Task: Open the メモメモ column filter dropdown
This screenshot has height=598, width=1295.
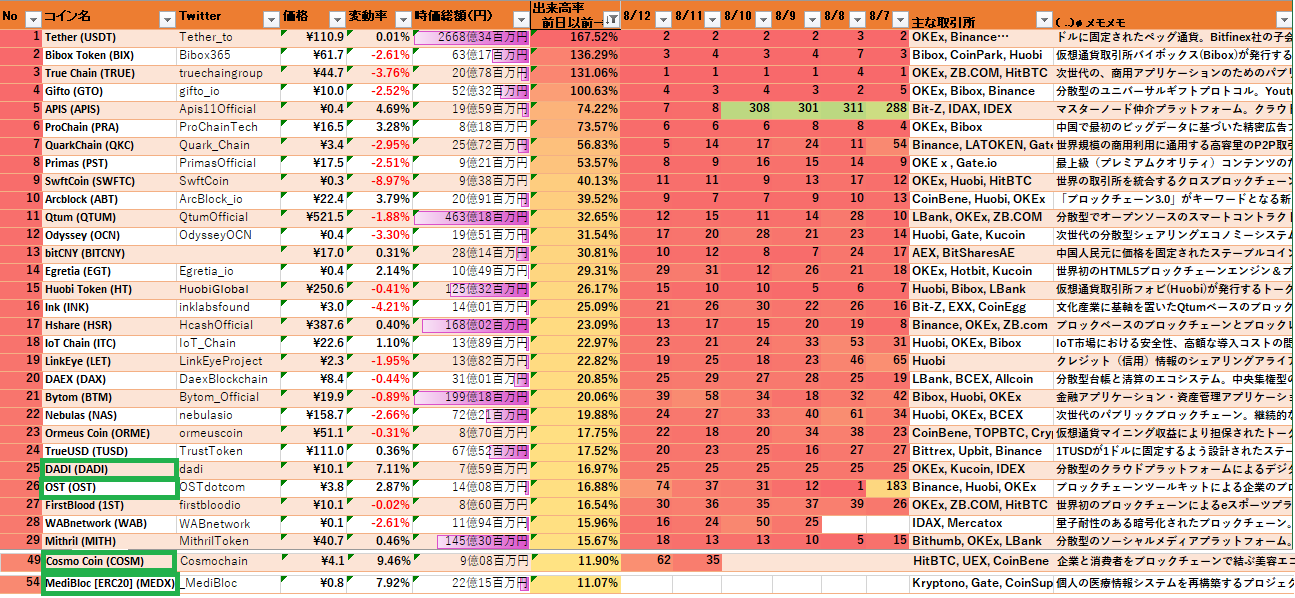Action: (x=1283, y=18)
